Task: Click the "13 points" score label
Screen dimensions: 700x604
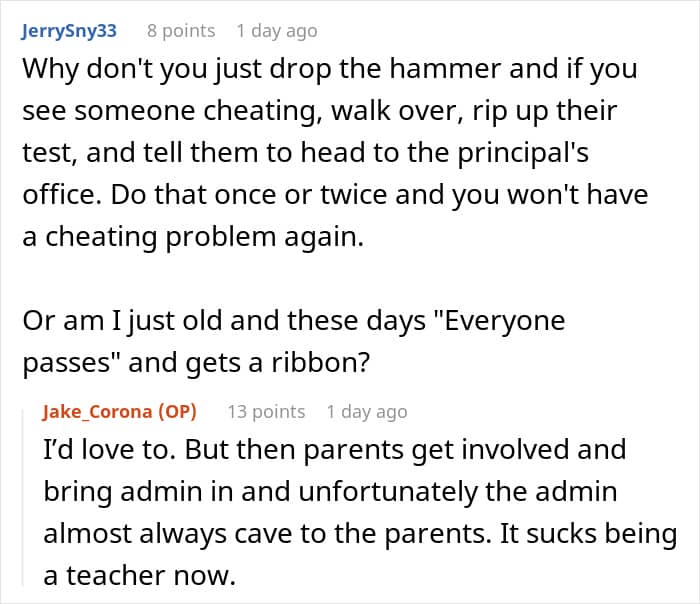Action: click(x=267, y=412)
